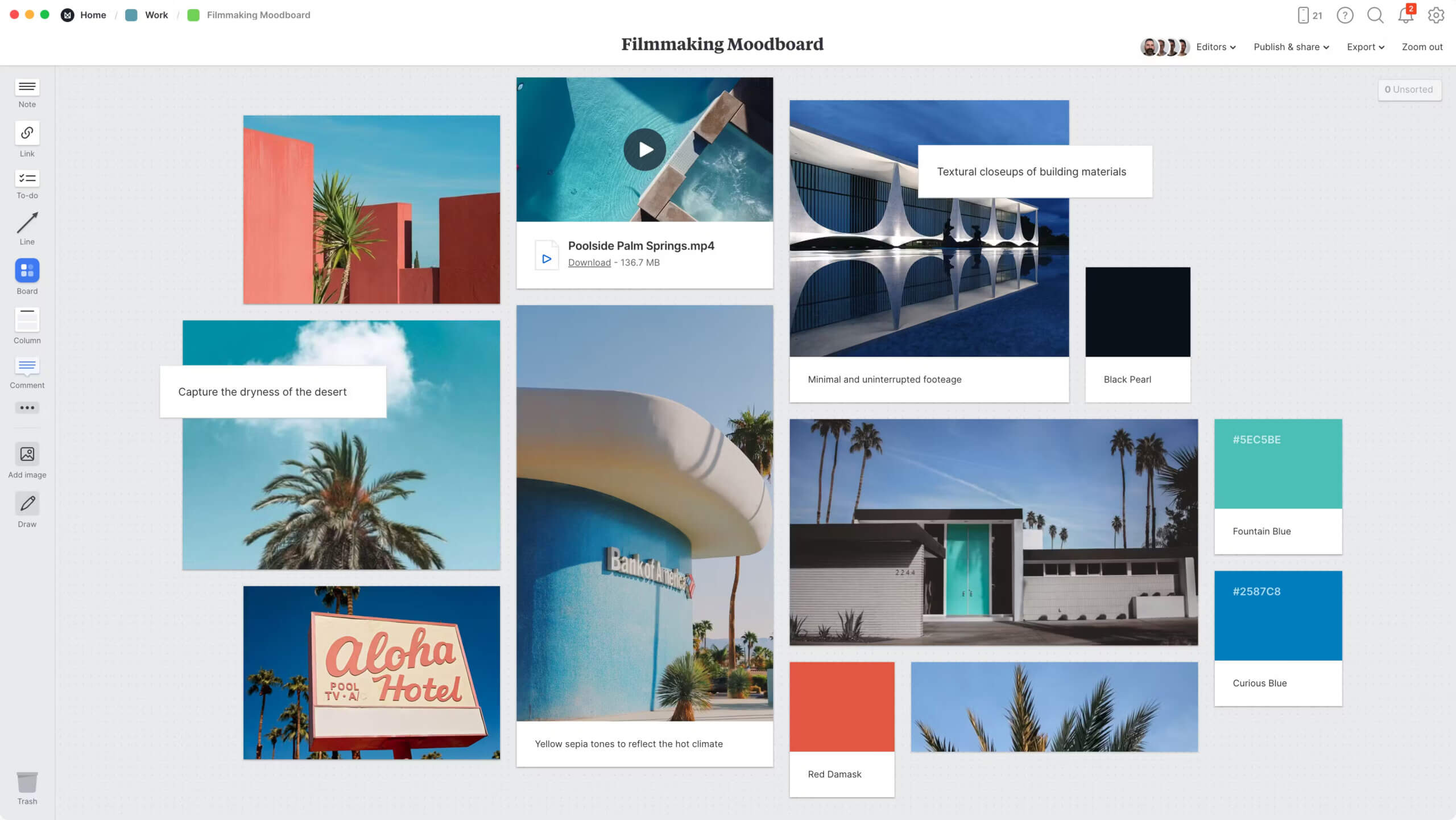Open the Home tab in breadcrumb

[93, 15]
